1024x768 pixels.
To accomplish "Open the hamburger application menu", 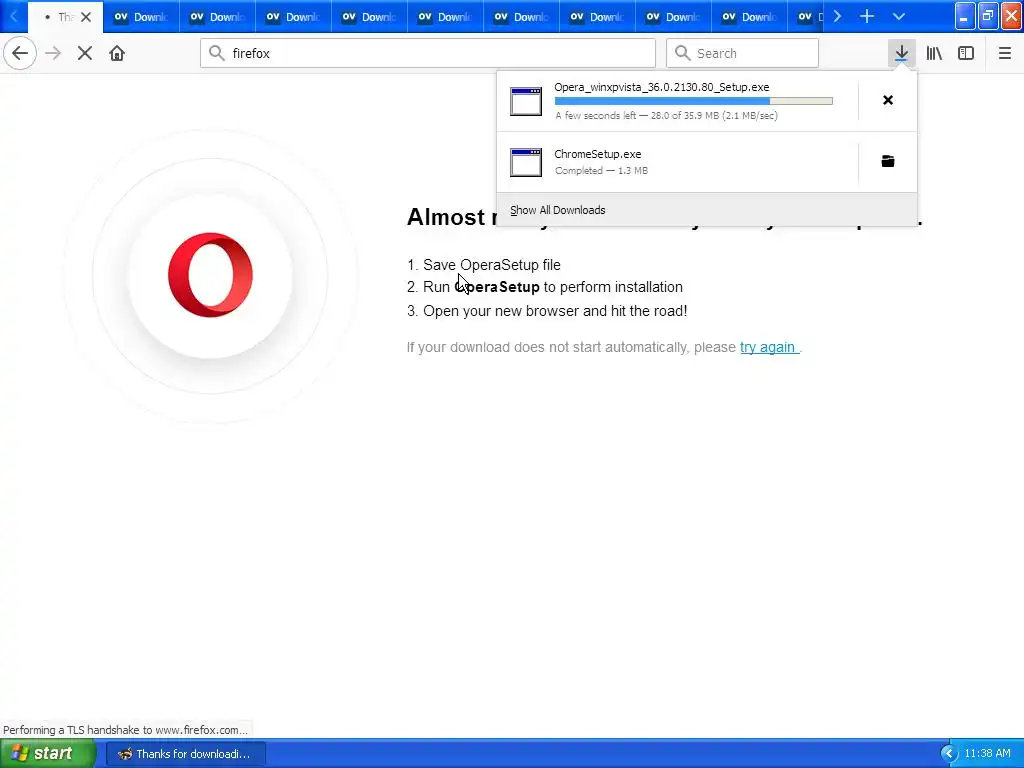I will [x=1004, y=53].
